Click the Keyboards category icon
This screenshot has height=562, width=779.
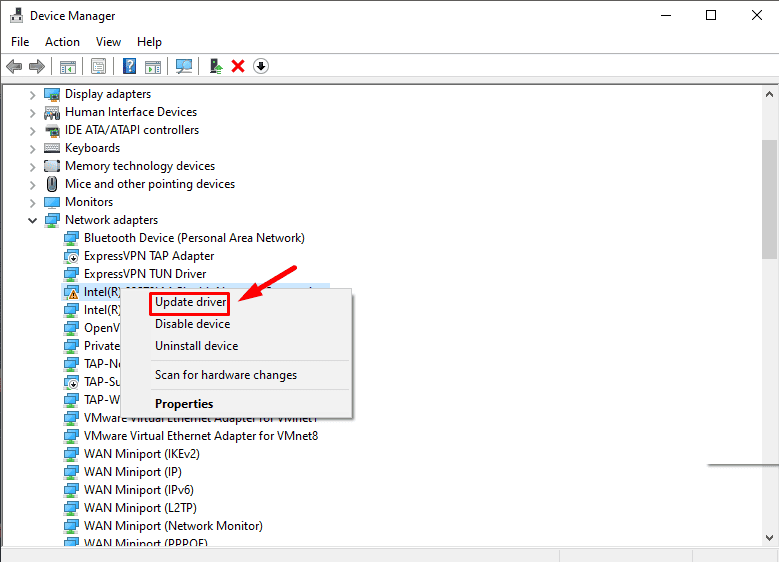(x=52, y=148)
